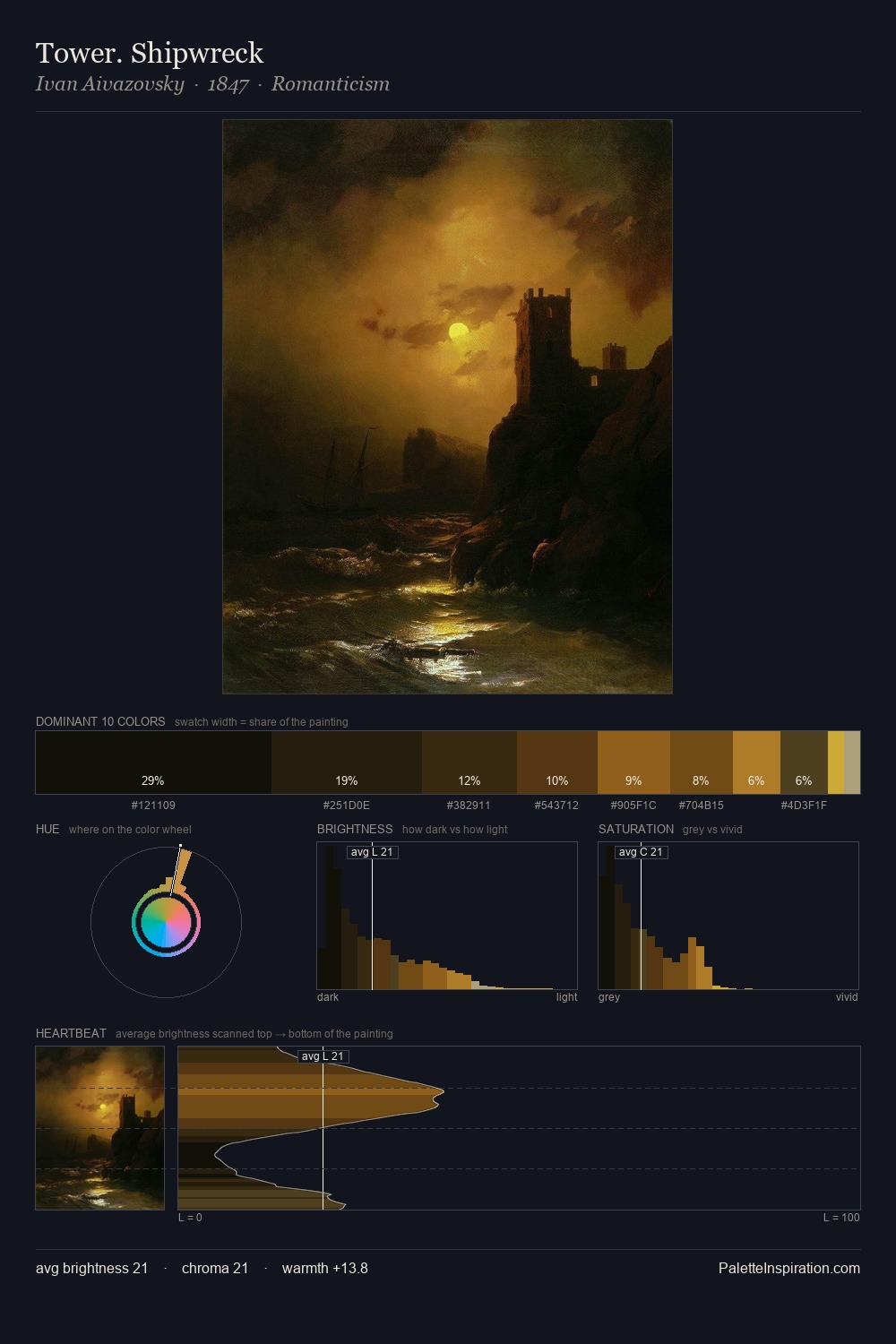This screenshot has height=1344, width=896.
Task: Click the footer chroma 21 text
Action: (215, 1268)
